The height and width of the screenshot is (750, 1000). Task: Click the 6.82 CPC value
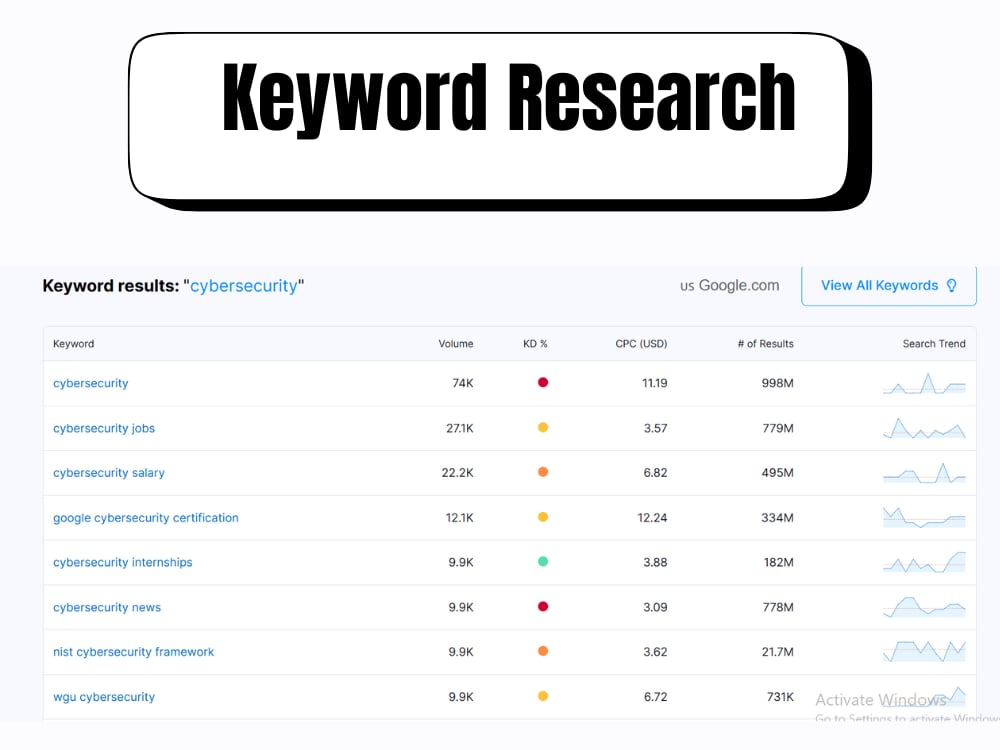655,473
